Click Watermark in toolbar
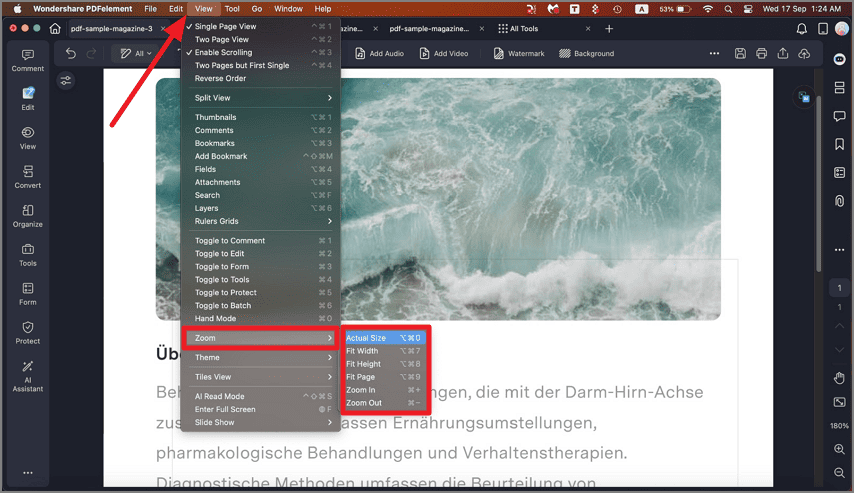Image resolution: width=854 pixels, height=493 pixels. [519, 53]
